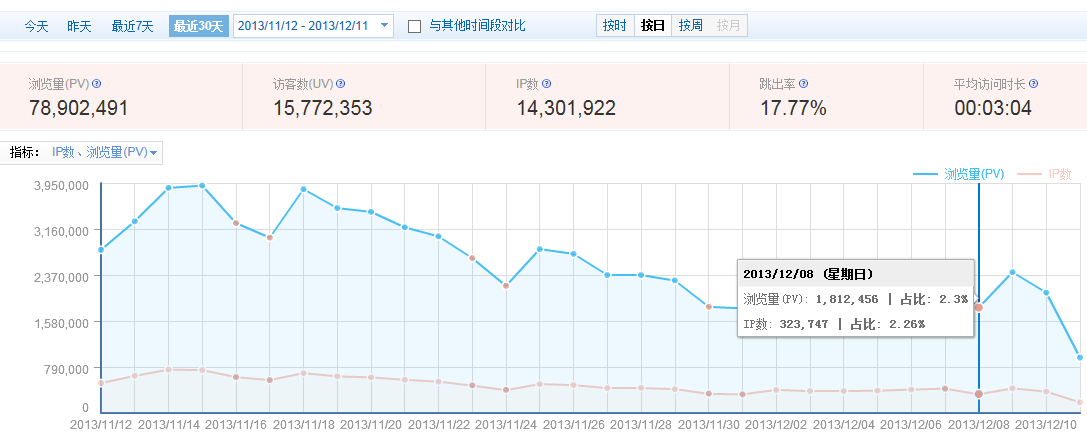Click the y-axis label 3,950,000
Screen dimensions: 1087x436
click(62, 185)
